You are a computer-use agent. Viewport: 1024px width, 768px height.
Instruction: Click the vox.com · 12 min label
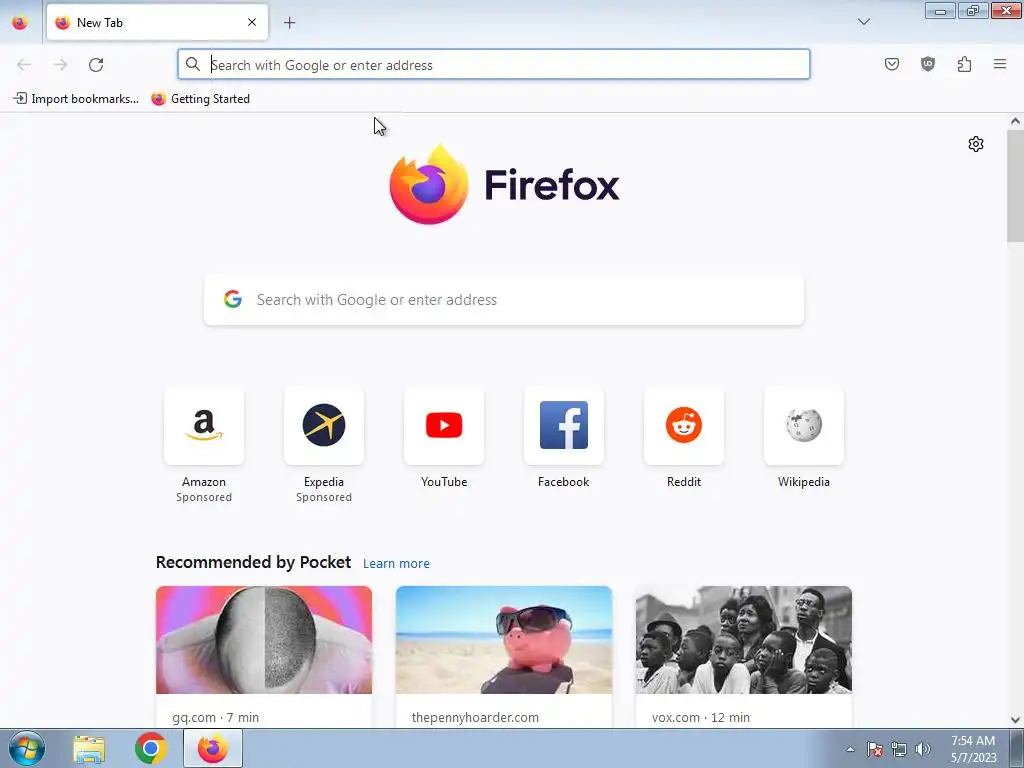click(x=701, y=717)
